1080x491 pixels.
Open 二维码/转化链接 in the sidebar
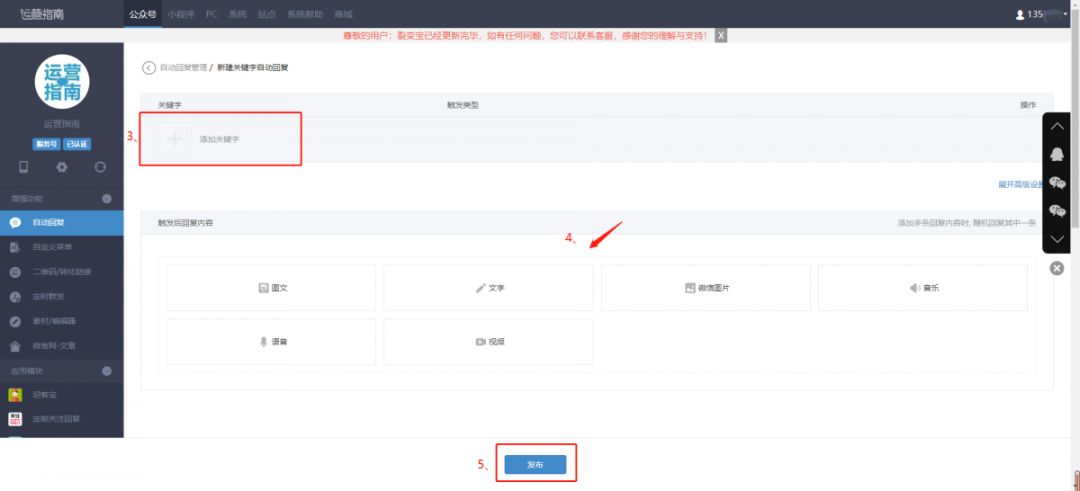(62, 272)
